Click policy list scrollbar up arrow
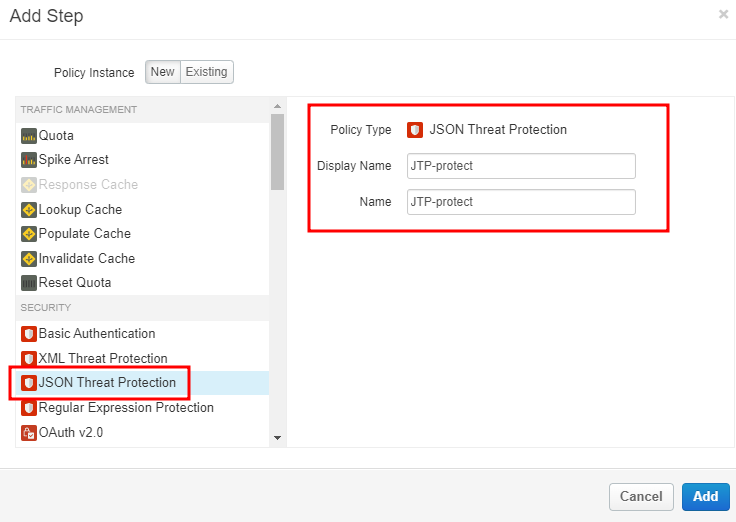This screenshot has height=522, width=736. click(x=277, y=106)
